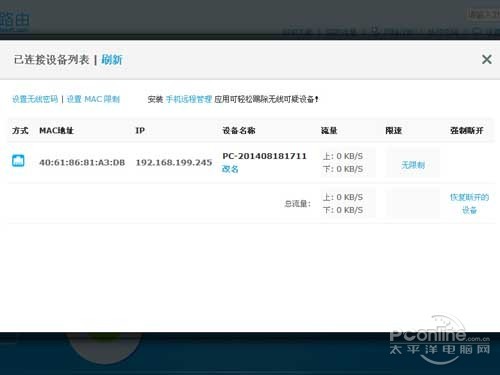The height and width of the screenshot is (375, 500).
Task: Select IP address 192.168.199.245
Action: [x=174, y=162]
